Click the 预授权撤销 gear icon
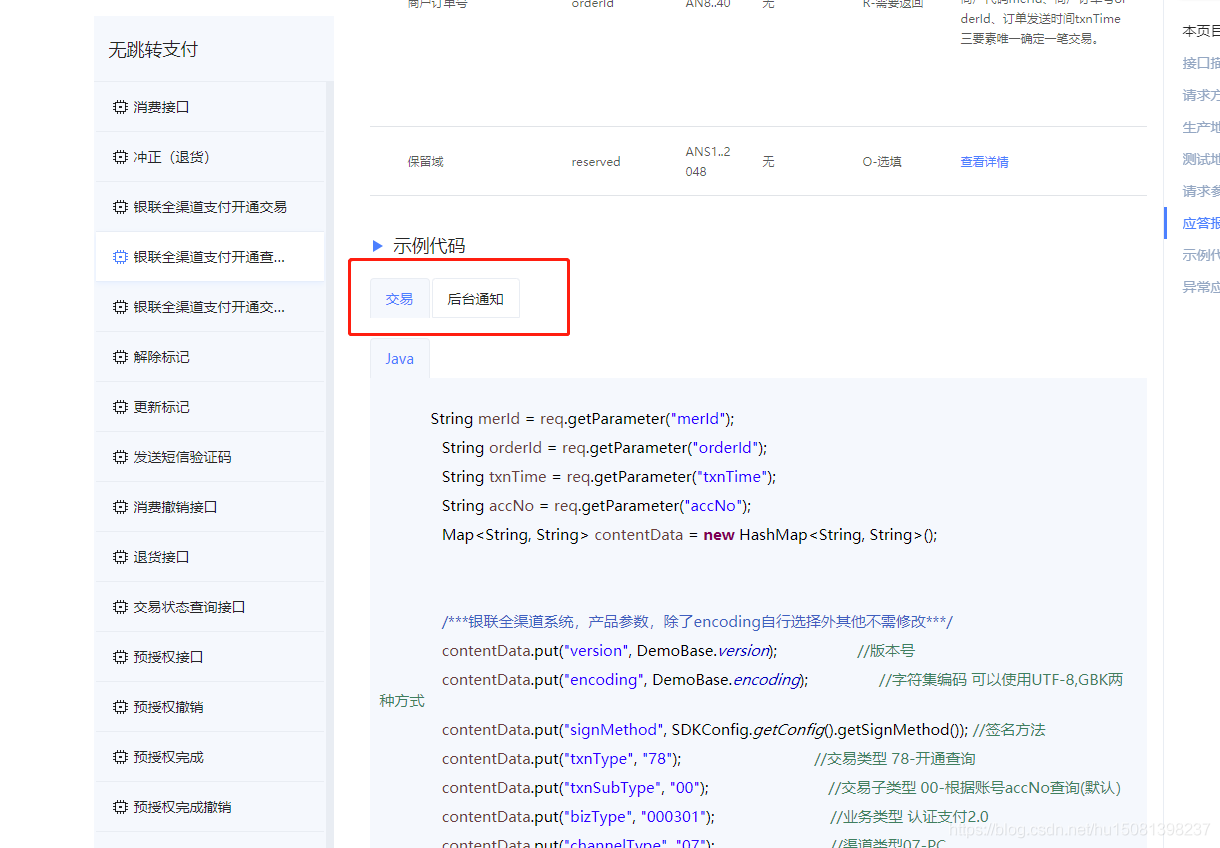This screenshot has width=1220, height=848. click(x=119, y=706)
